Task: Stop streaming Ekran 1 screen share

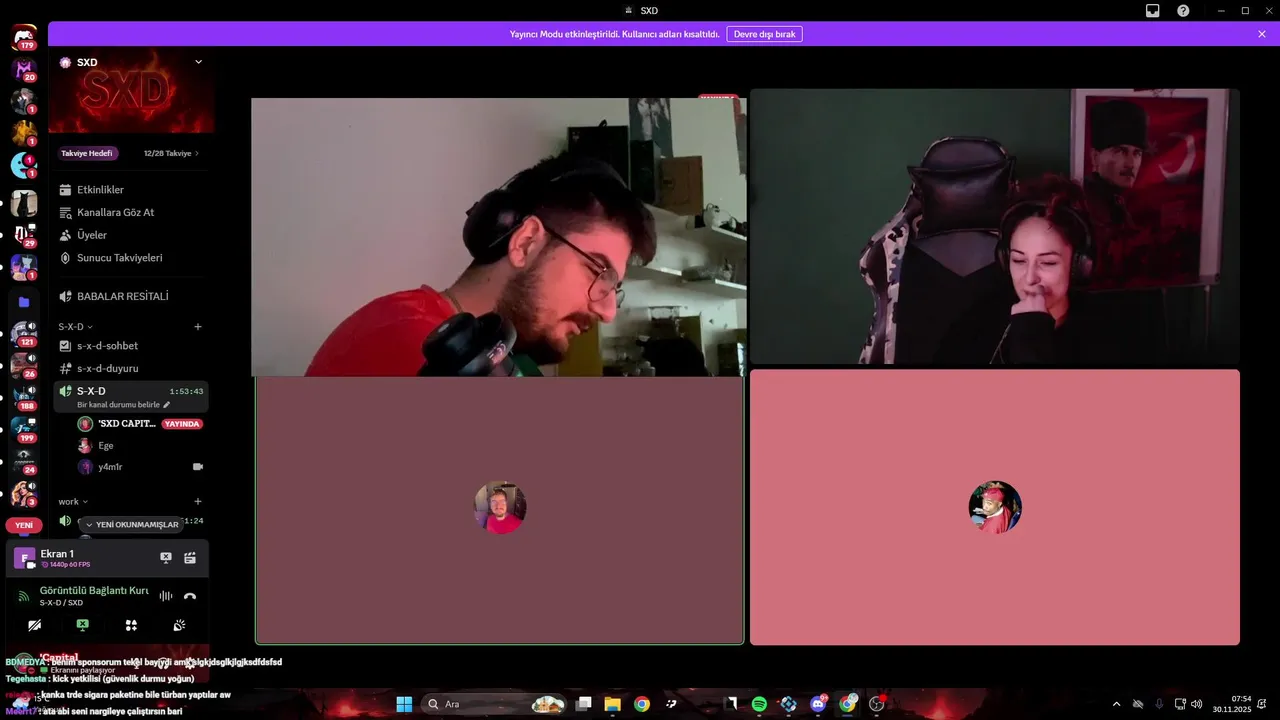Action: click(x=166, y=558)
